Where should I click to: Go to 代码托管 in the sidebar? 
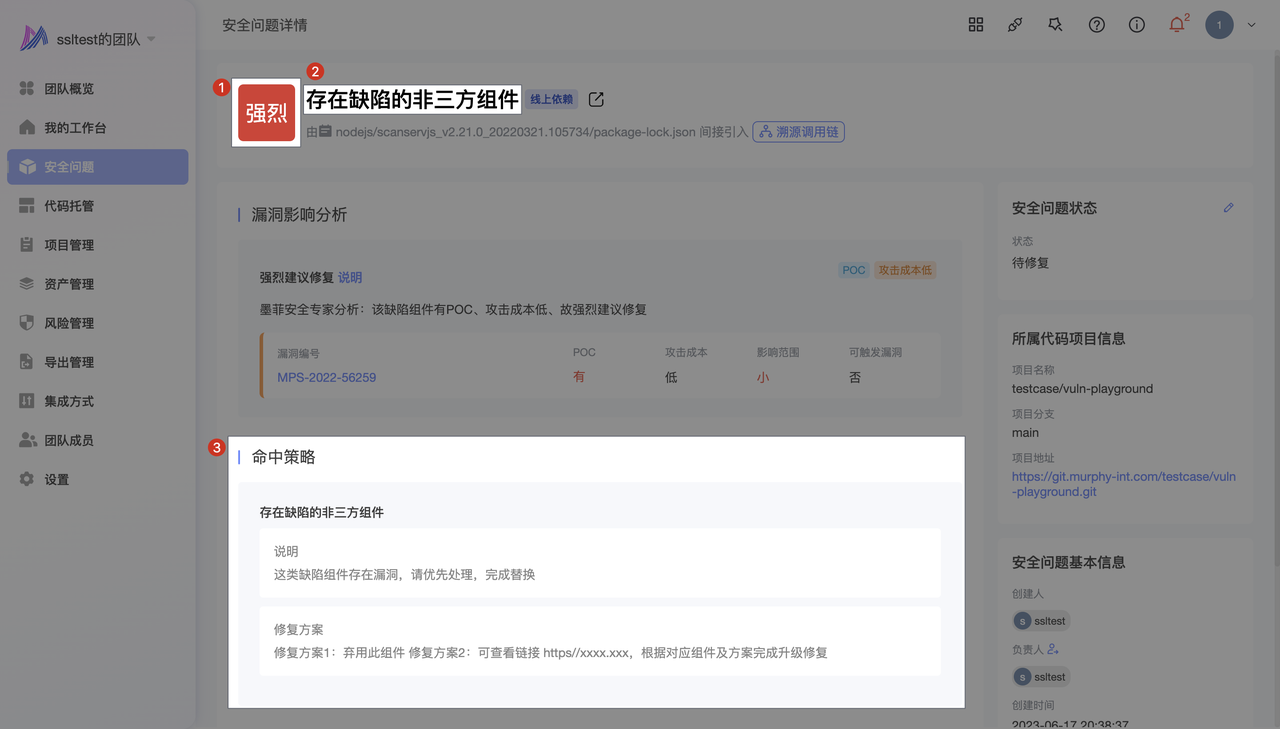point(69,206)
